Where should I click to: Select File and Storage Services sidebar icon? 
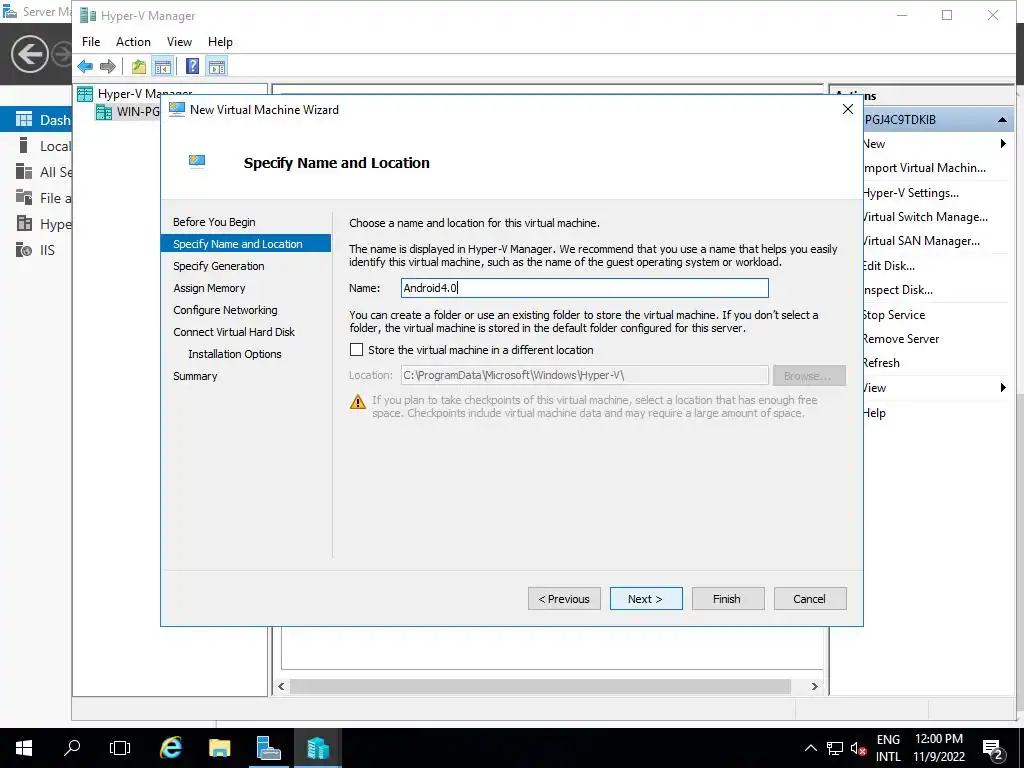pos(24,197)
